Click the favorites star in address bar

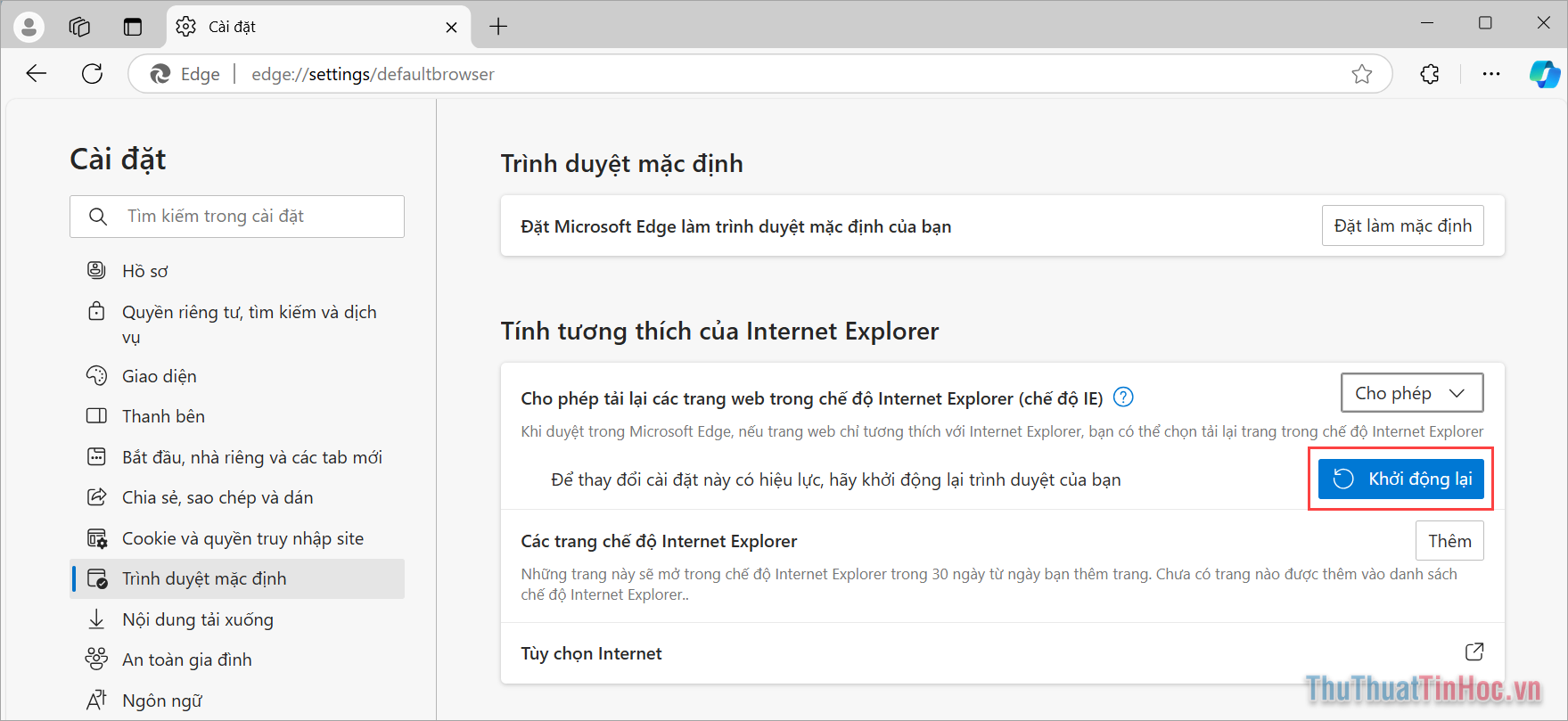point(1361,74)
